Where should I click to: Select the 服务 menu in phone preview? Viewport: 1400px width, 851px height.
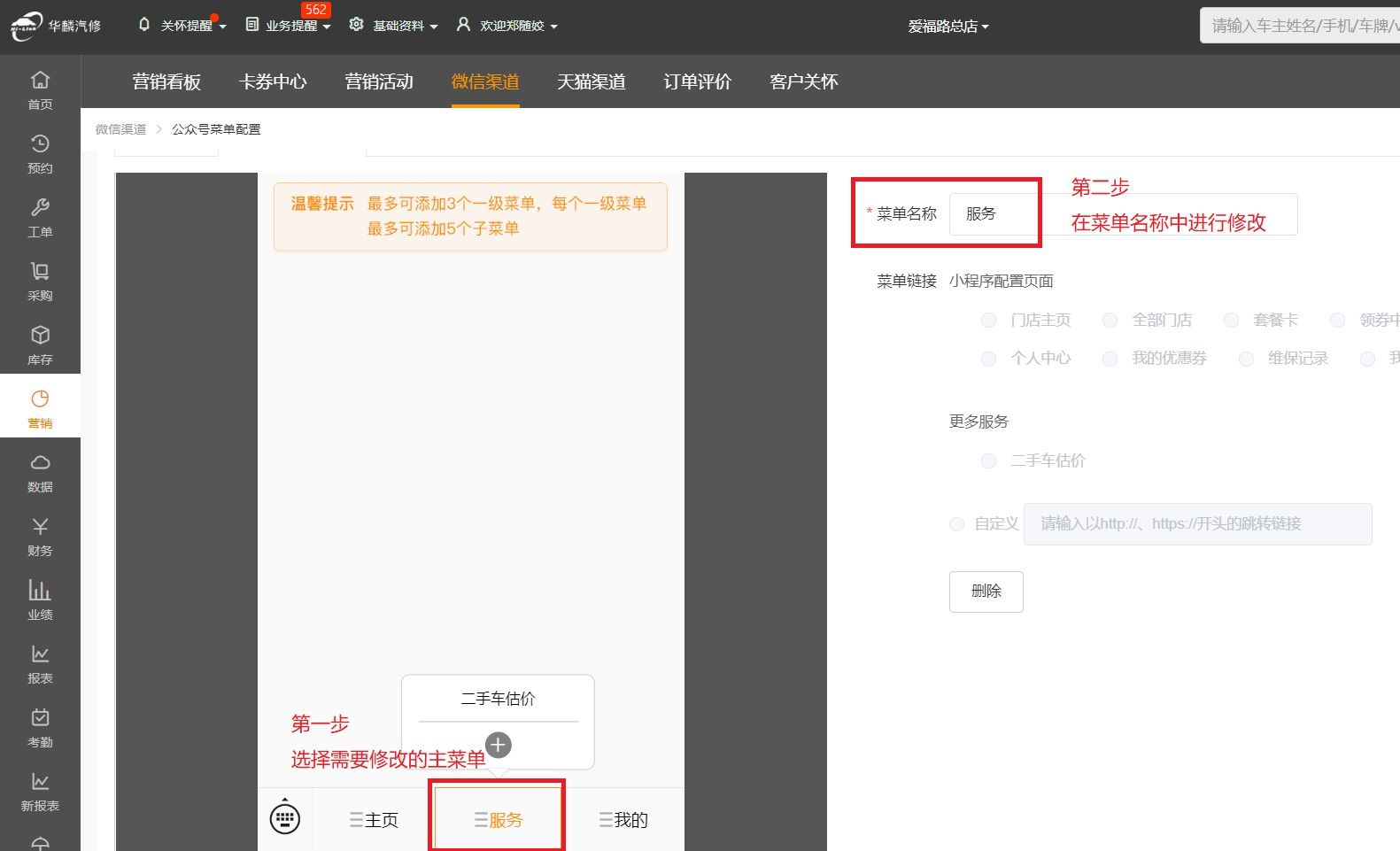point(499,820)
